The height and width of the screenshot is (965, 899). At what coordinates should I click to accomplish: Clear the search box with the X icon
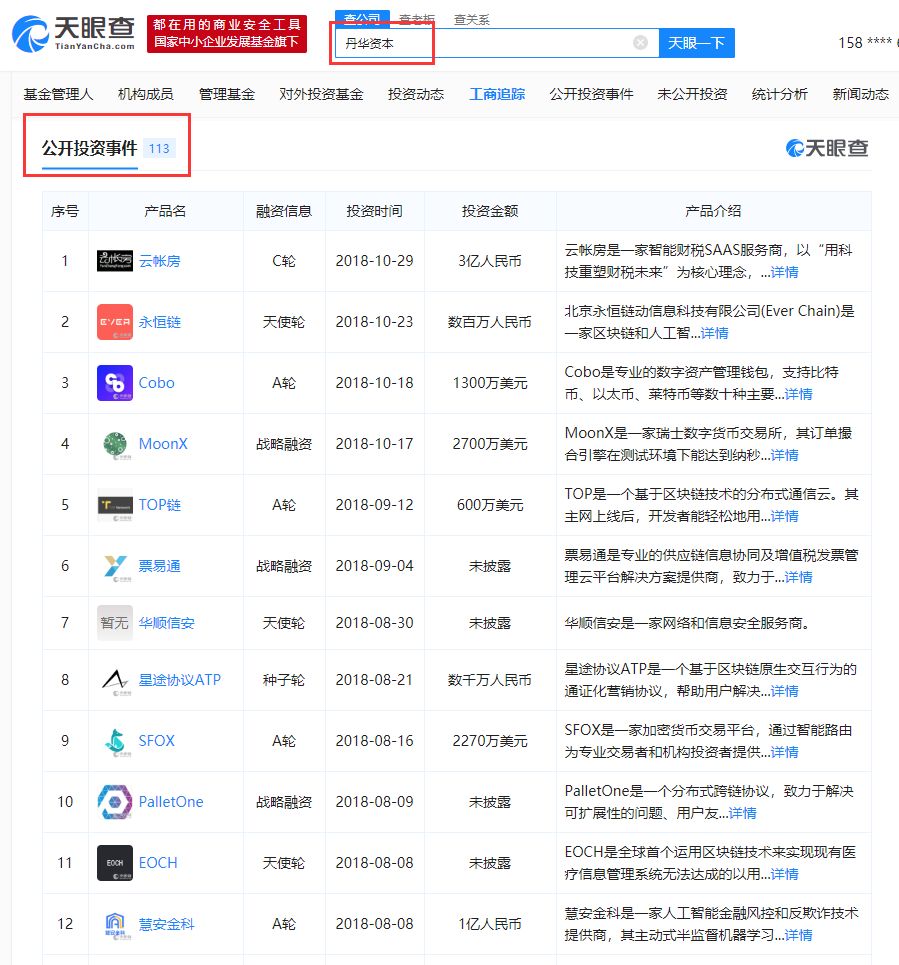pyautogui.click(x=640, y=42)
